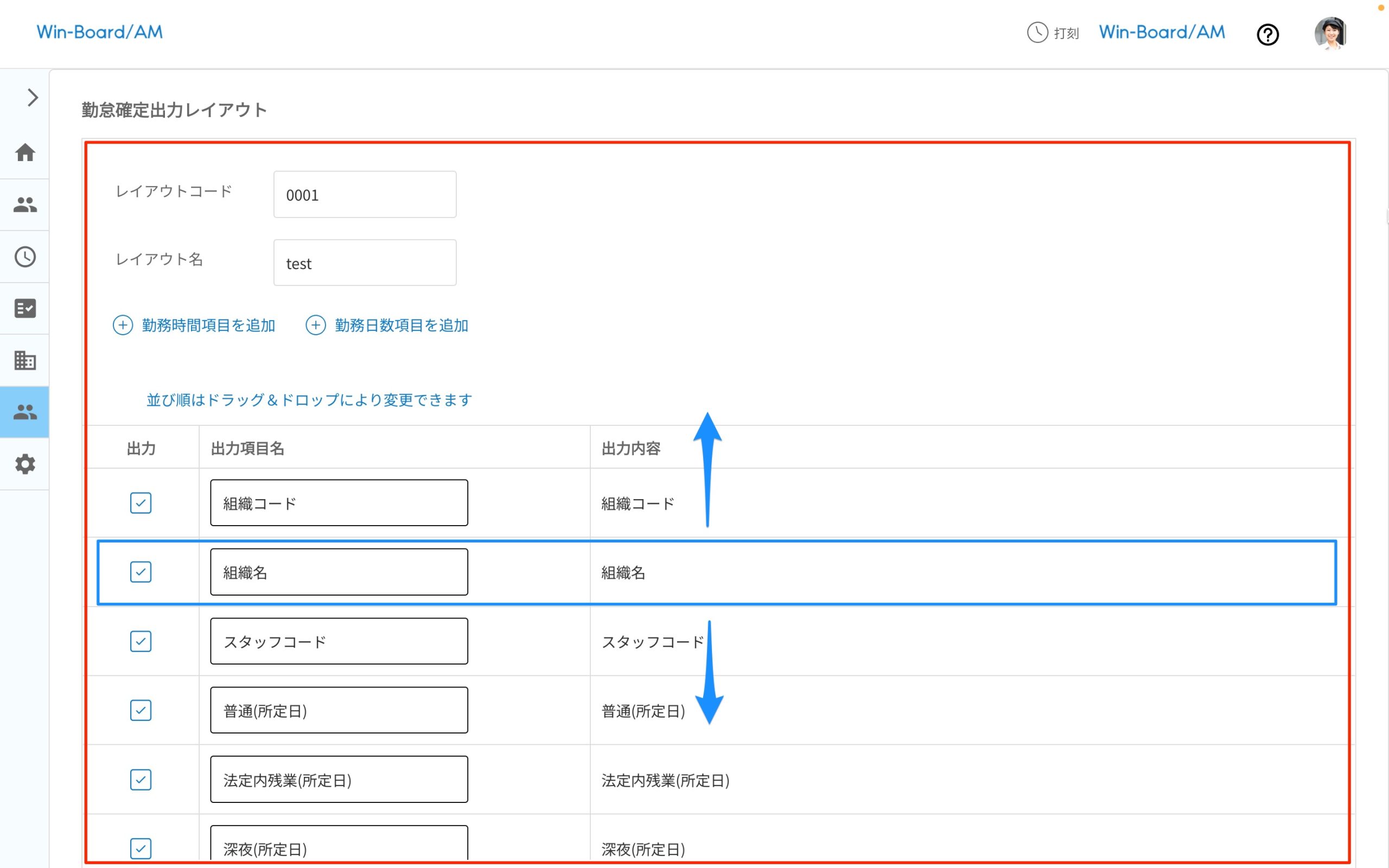1389x868 pixels.
Task: Open the members icon in the sidebar
Action: click(x=26, y=205)
